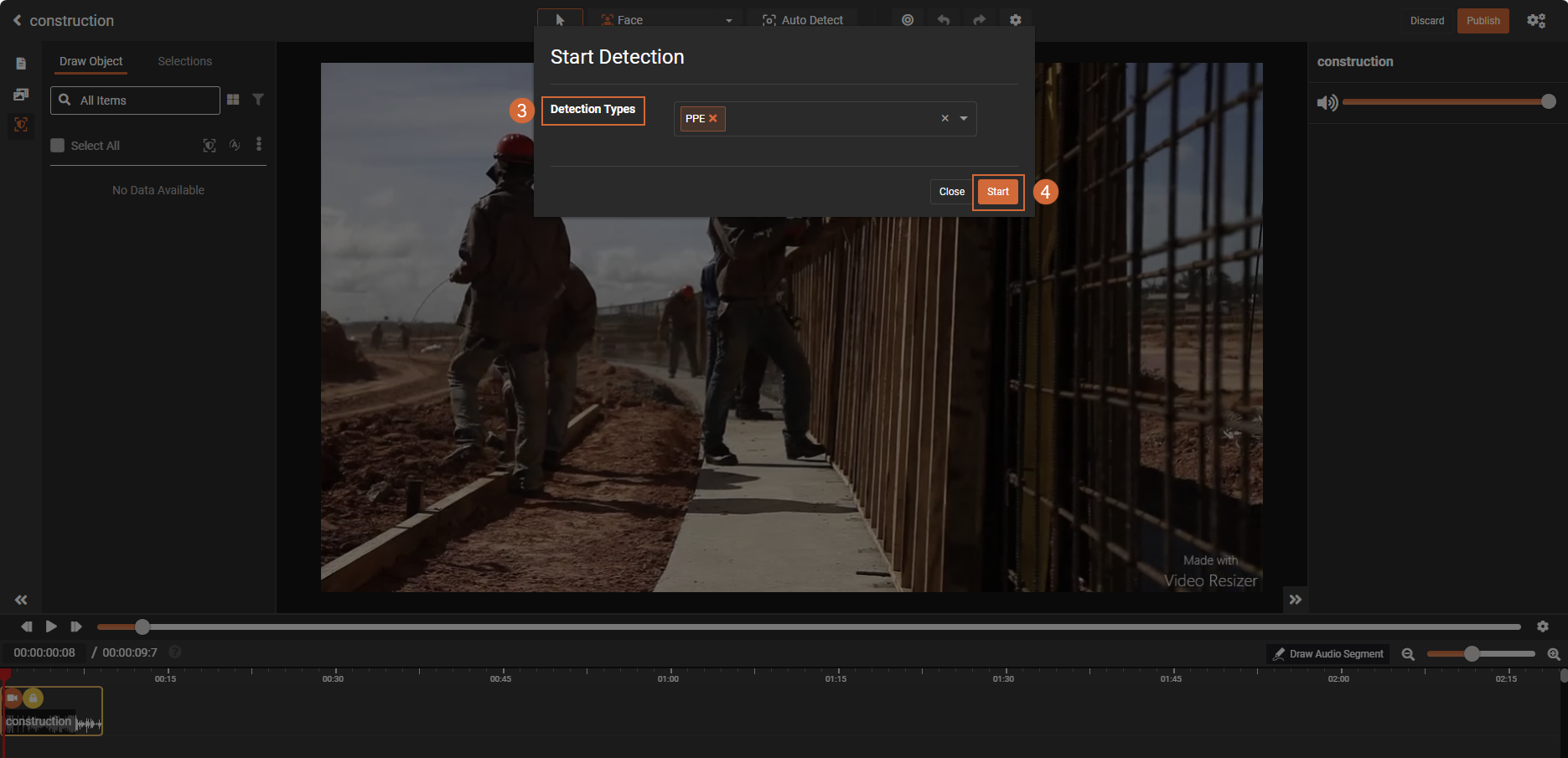Viewport: 1568px width, 758px height.
Task: Mute the construction audio speaker icon
Action: [x=1327, y=102]
